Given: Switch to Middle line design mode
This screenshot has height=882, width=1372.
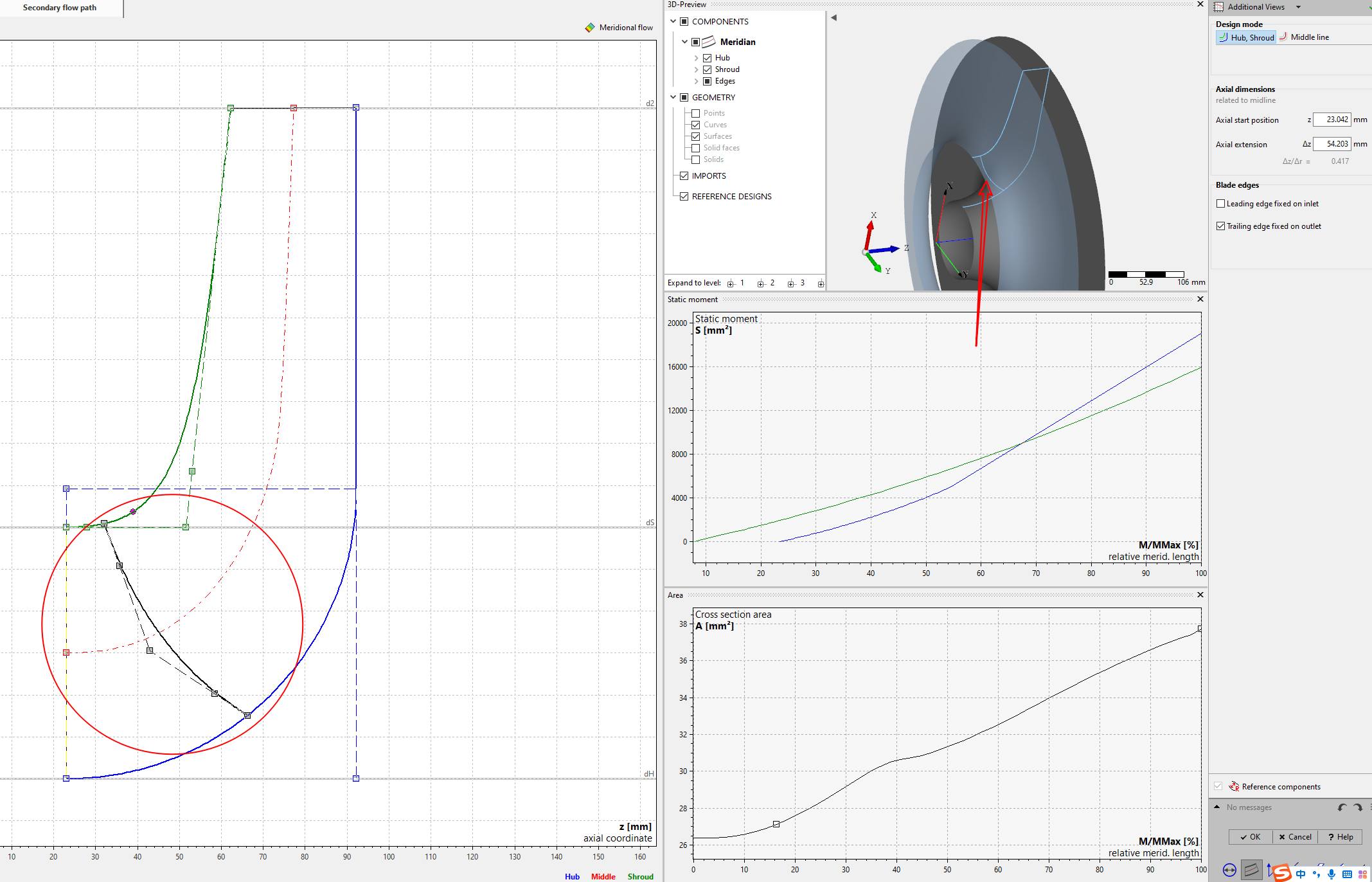Looking at the screenshot, I should point(1304,37).
